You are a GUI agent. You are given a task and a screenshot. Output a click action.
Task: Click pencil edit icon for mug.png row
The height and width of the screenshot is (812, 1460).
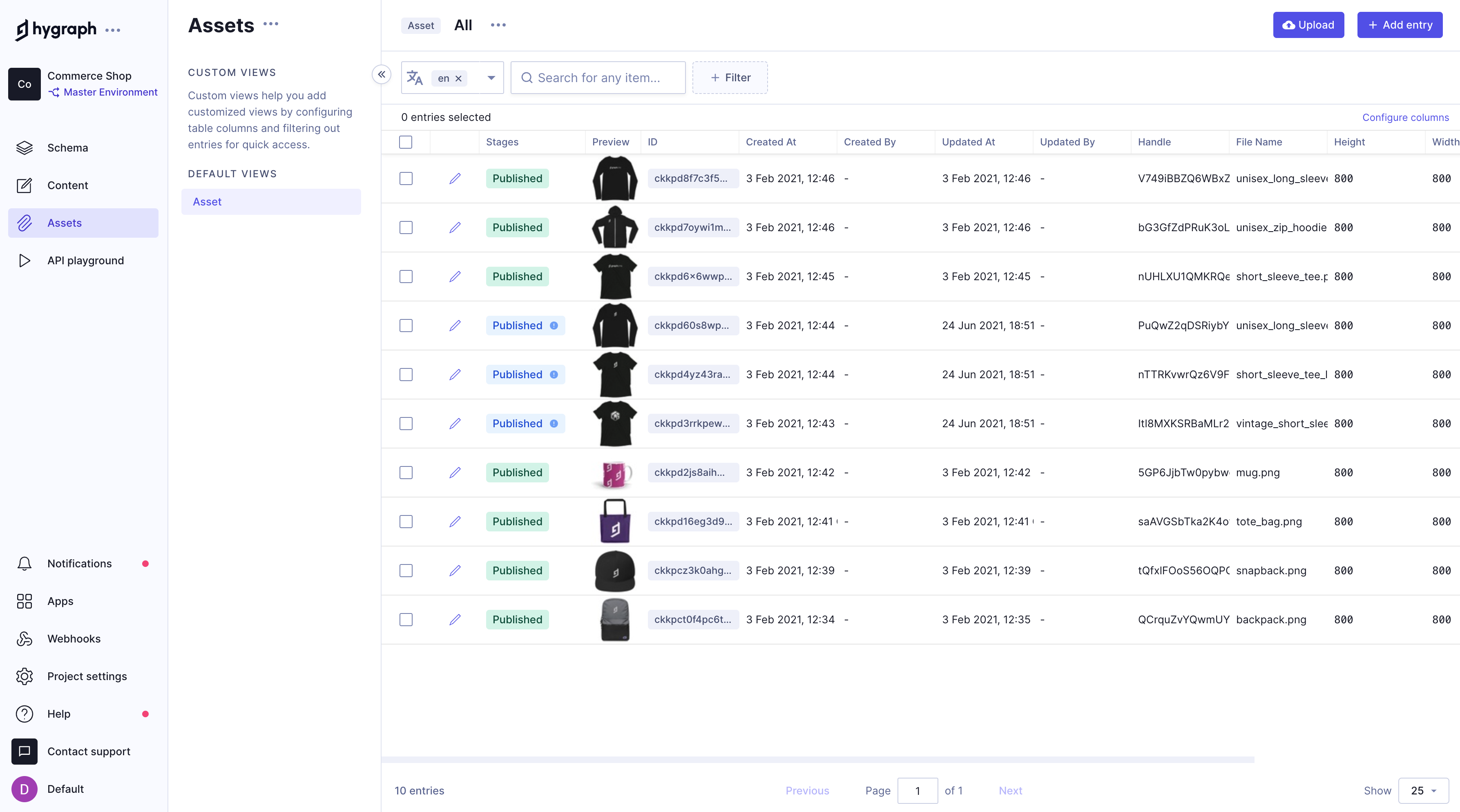[455, 473]
